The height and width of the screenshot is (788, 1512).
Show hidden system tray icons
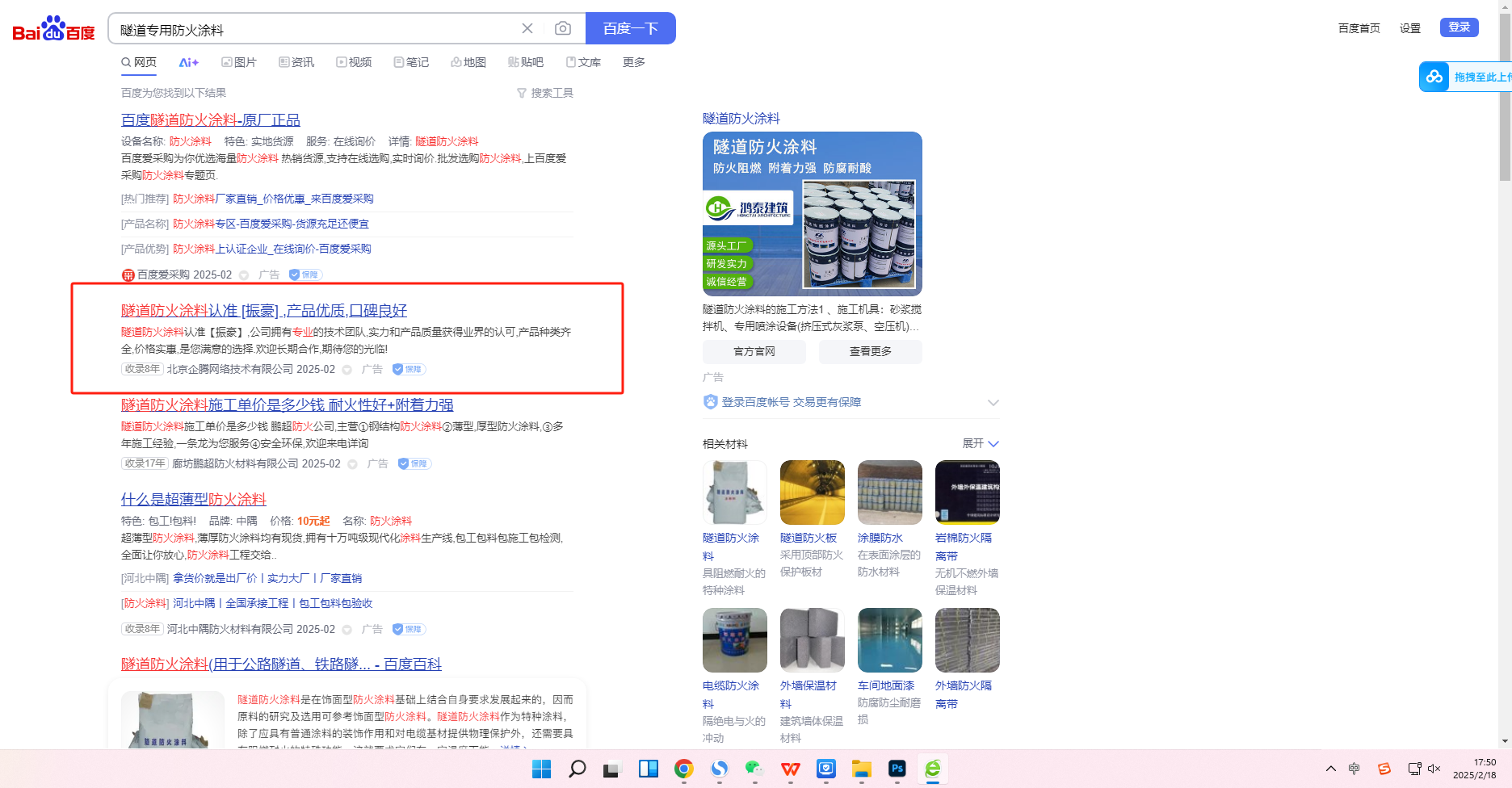[x=1331, y=769]
